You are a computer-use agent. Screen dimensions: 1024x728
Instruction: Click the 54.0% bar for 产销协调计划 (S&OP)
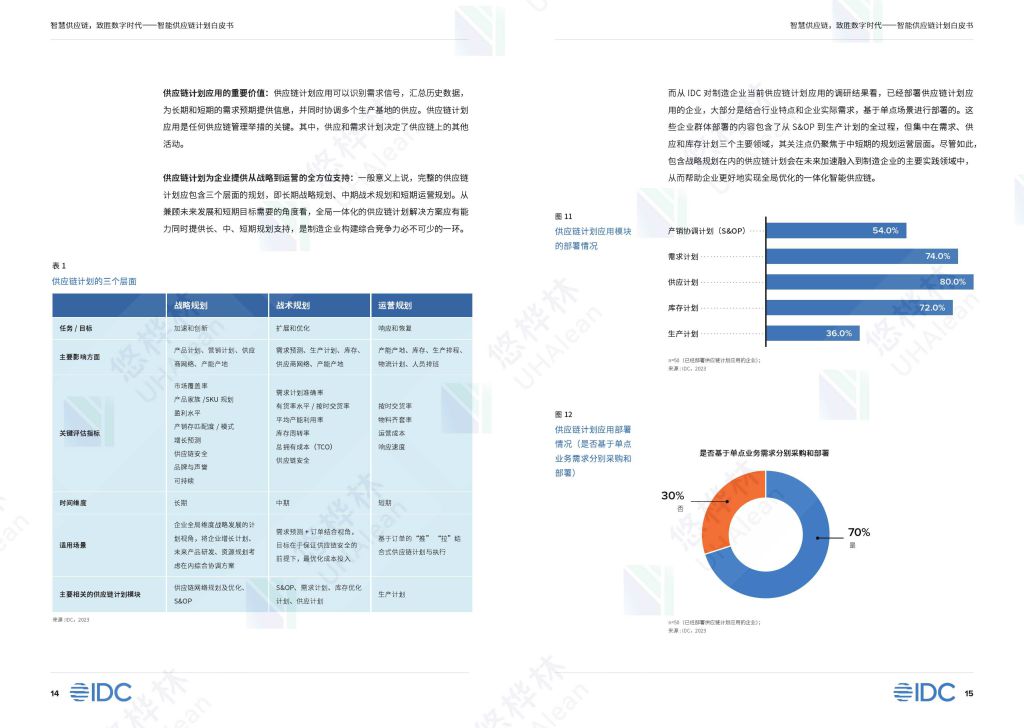[x=836, y=230]
